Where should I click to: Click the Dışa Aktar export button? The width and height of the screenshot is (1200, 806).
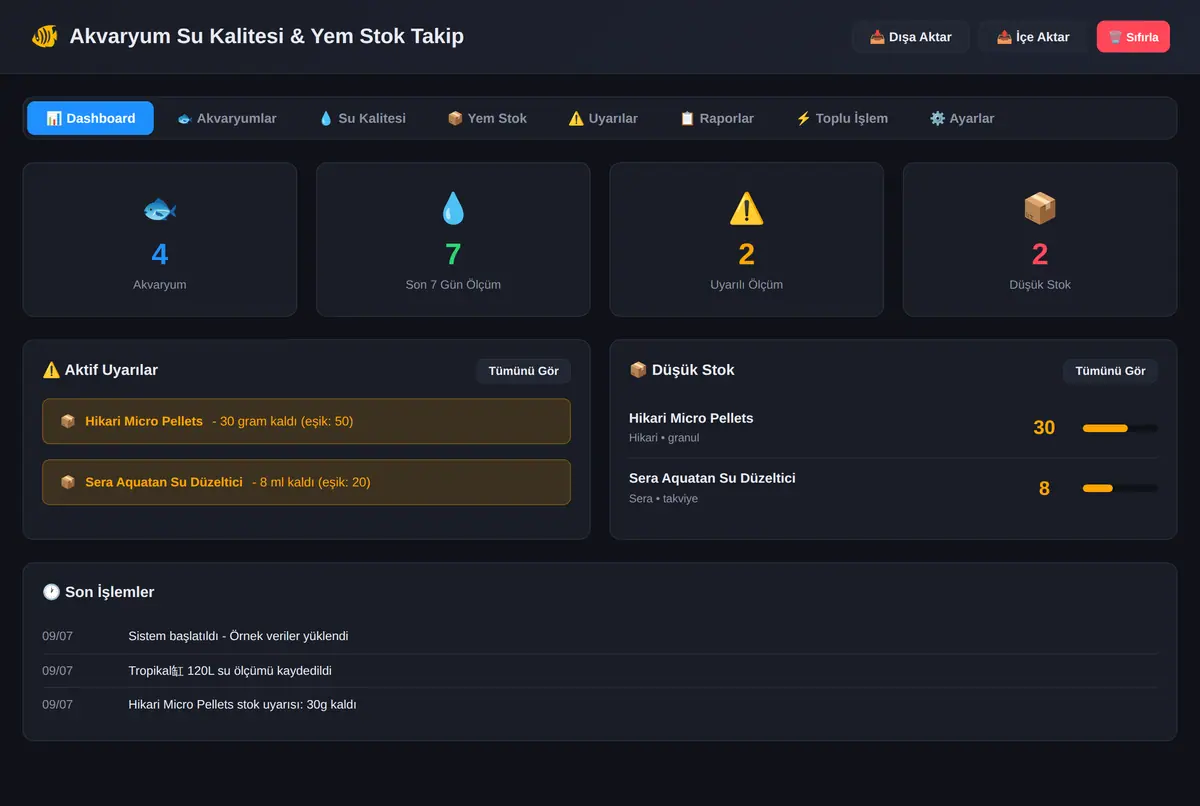click(x=910, y=37)
